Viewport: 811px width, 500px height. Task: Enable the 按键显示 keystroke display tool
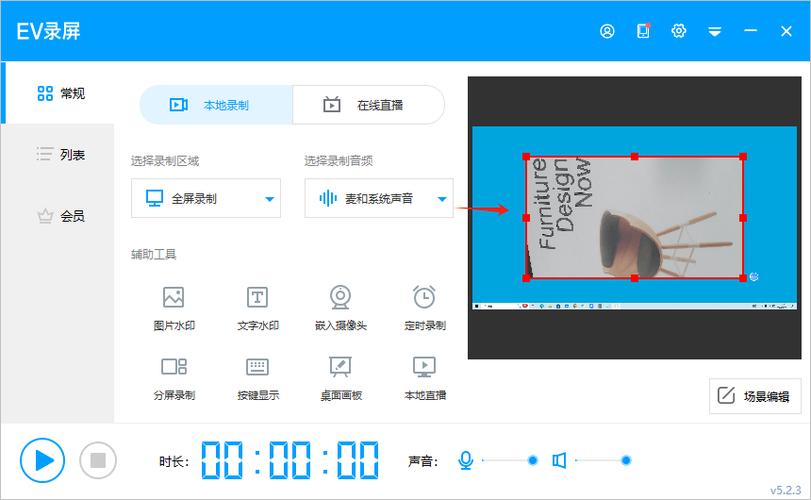point(257,367)
